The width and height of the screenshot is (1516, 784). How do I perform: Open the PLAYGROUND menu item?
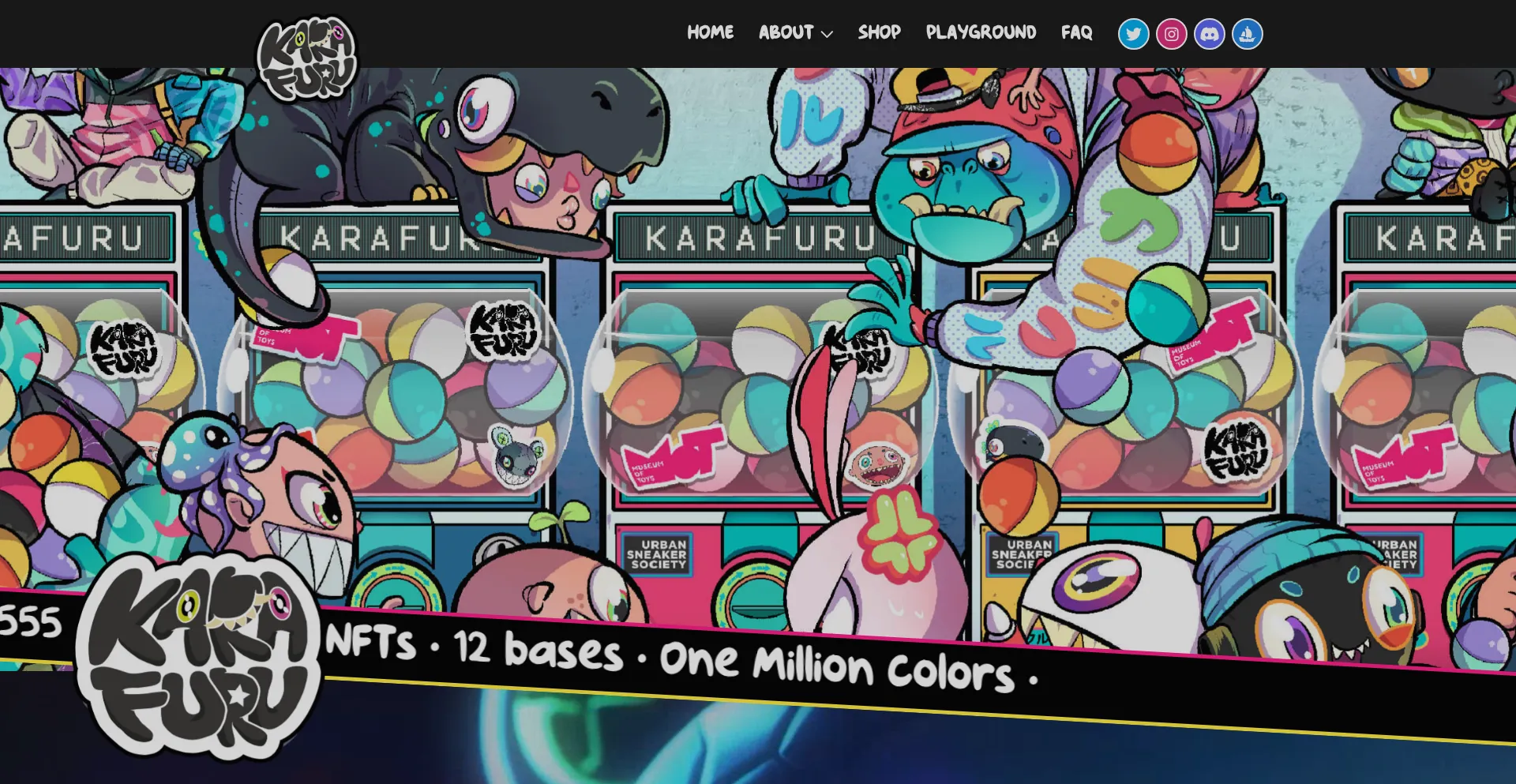981,32
